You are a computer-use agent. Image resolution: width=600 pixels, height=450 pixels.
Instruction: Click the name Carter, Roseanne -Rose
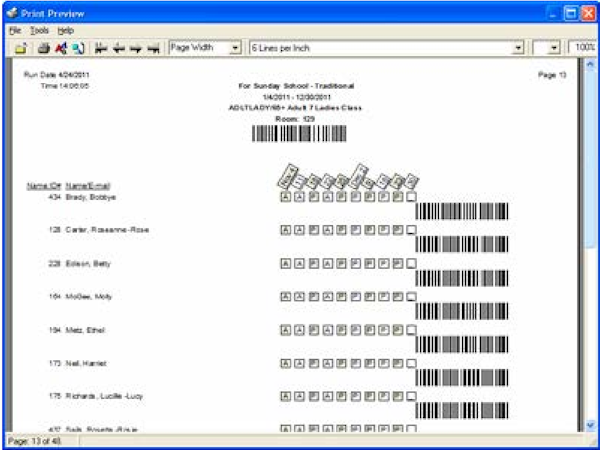coord(107,230)
